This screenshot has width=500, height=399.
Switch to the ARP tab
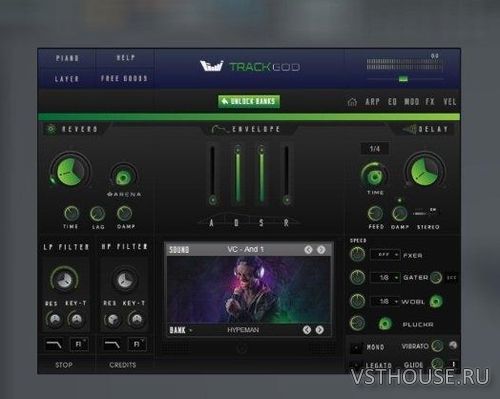[372, 101]
